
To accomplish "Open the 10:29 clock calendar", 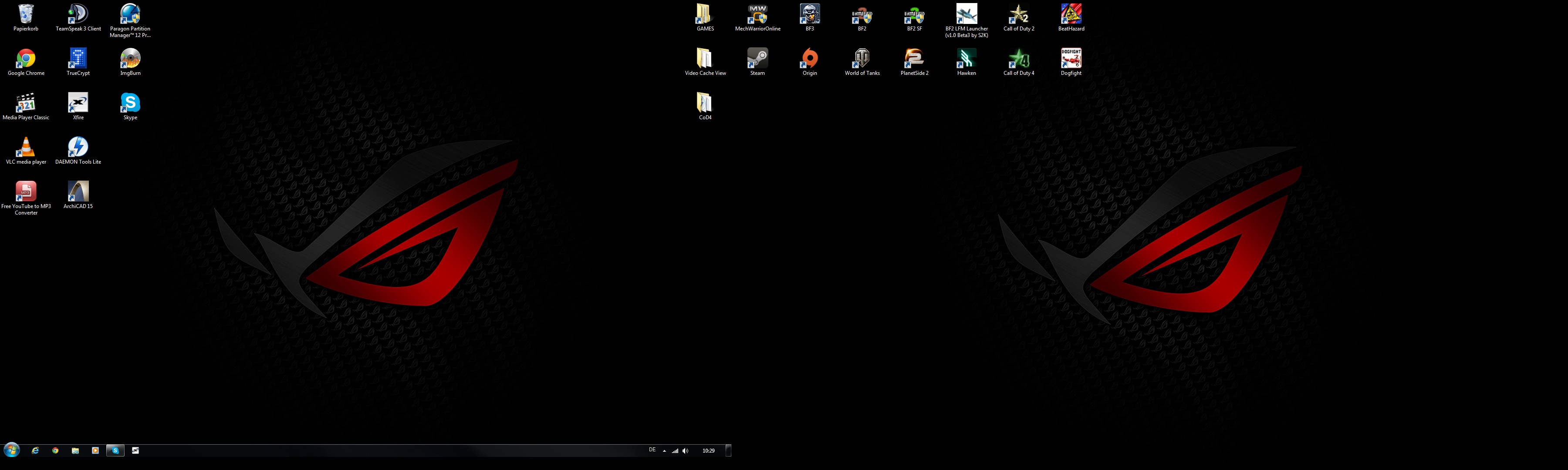I will (x=709, y=451).
